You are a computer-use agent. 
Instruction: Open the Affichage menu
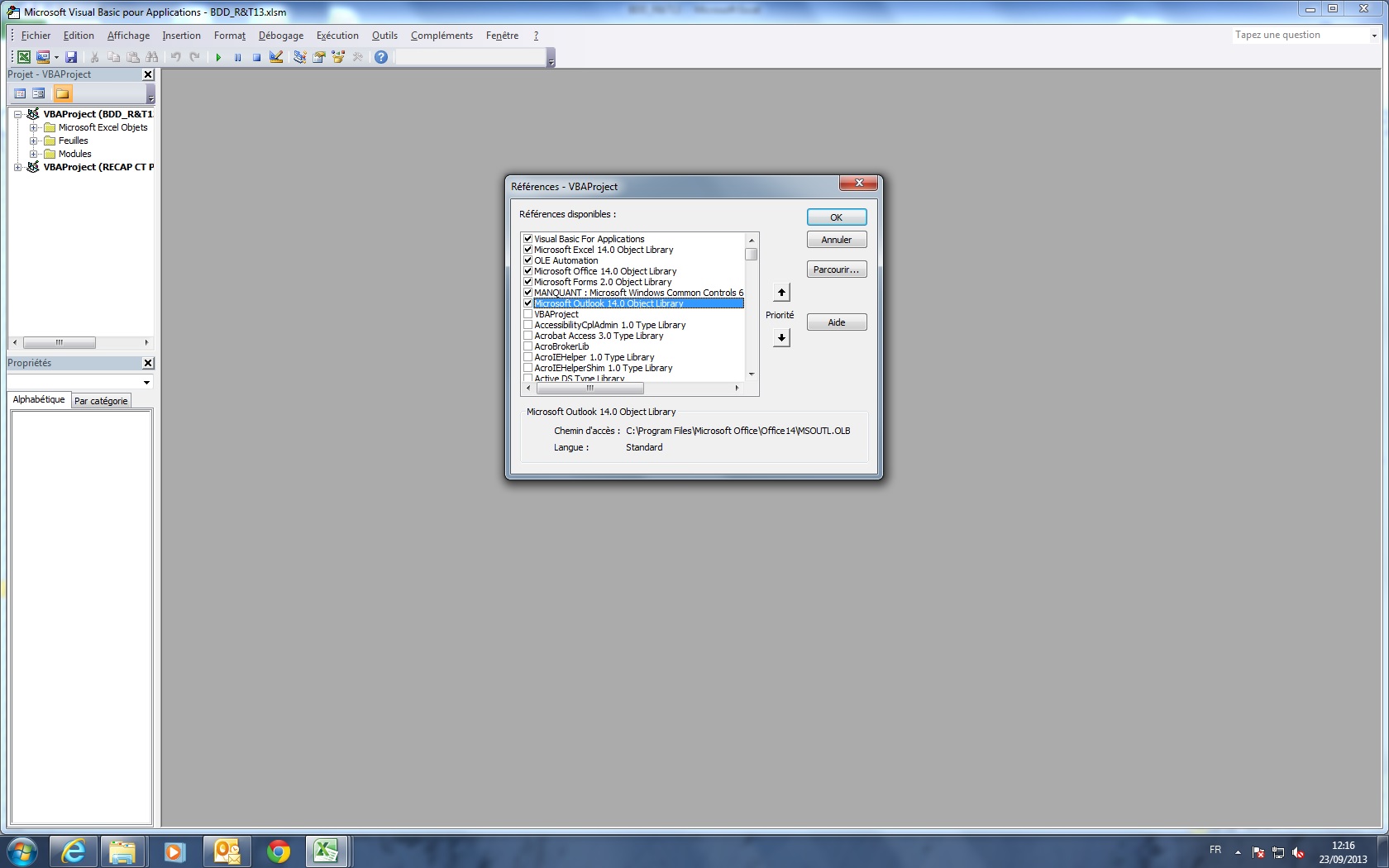click(x=128, y=36)
